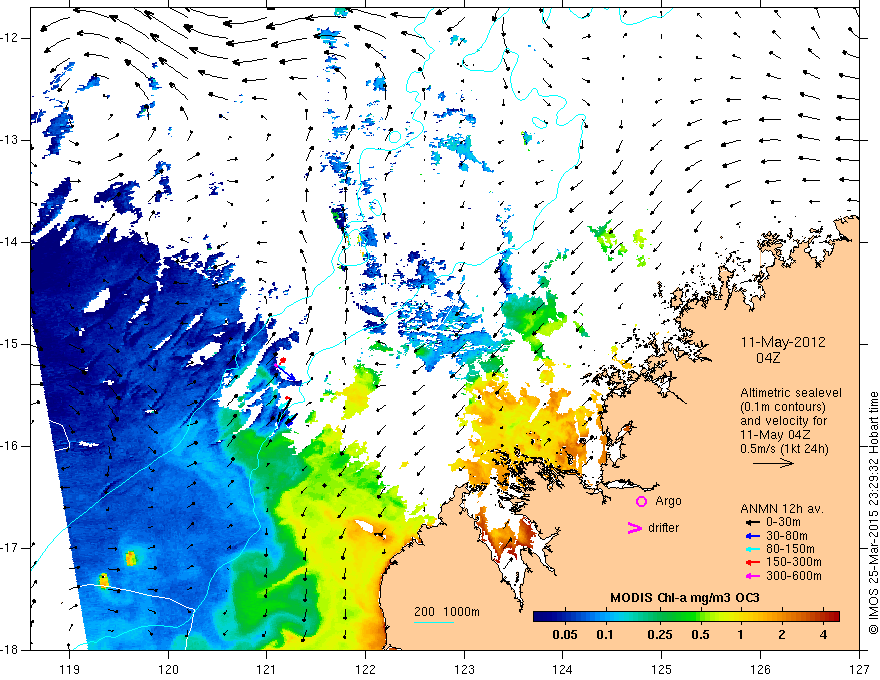The height and width of the screenshot is (680, 880).
Task: Click the 'drifter' legend label
Action: [663, 528]
